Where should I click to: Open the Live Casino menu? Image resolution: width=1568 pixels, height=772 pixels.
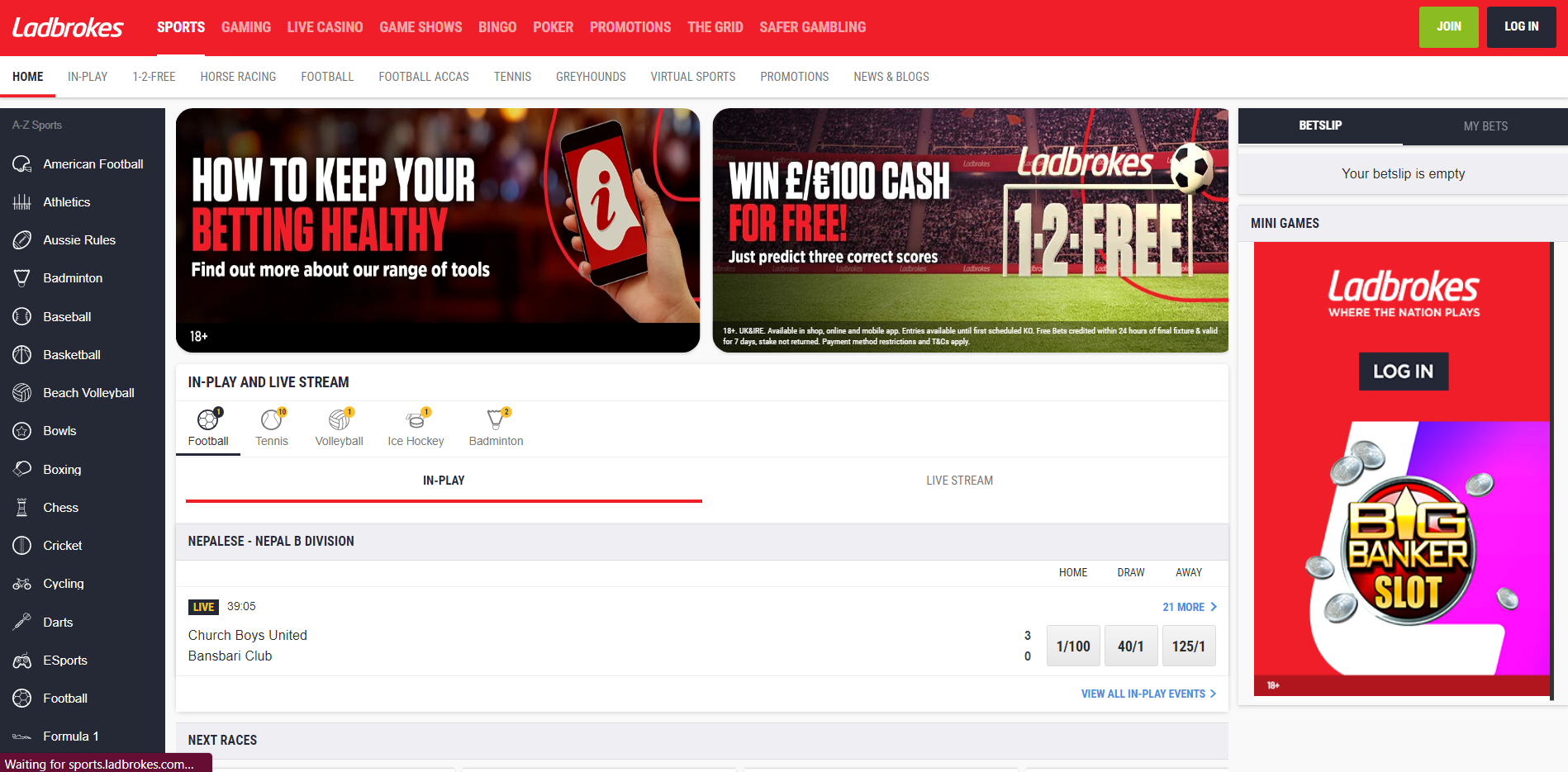point(325,27)
